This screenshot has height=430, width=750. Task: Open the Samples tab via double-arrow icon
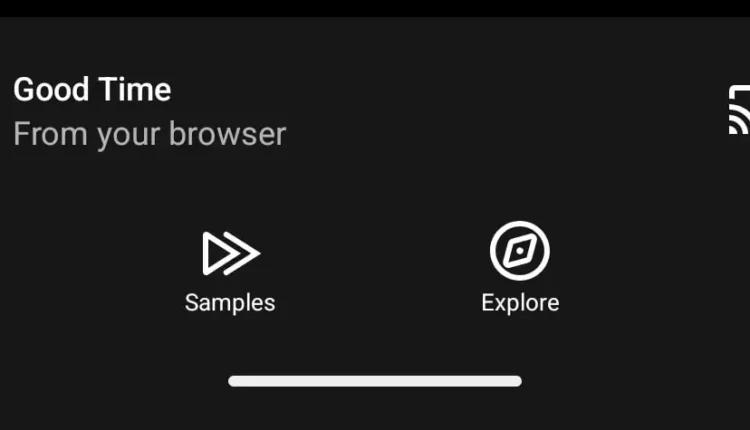(231, 254)
